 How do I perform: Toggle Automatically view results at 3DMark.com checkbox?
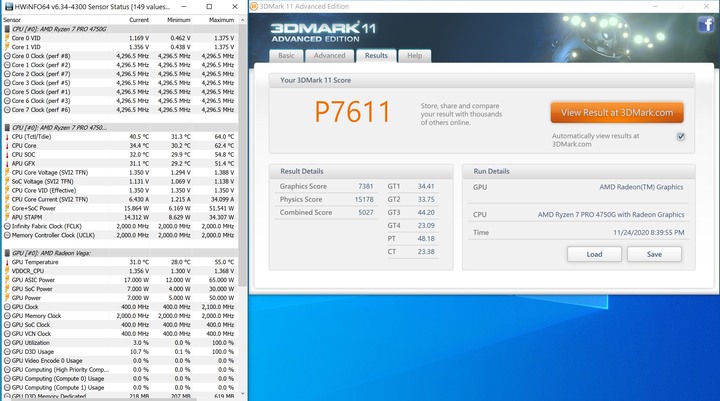(681, 136)
